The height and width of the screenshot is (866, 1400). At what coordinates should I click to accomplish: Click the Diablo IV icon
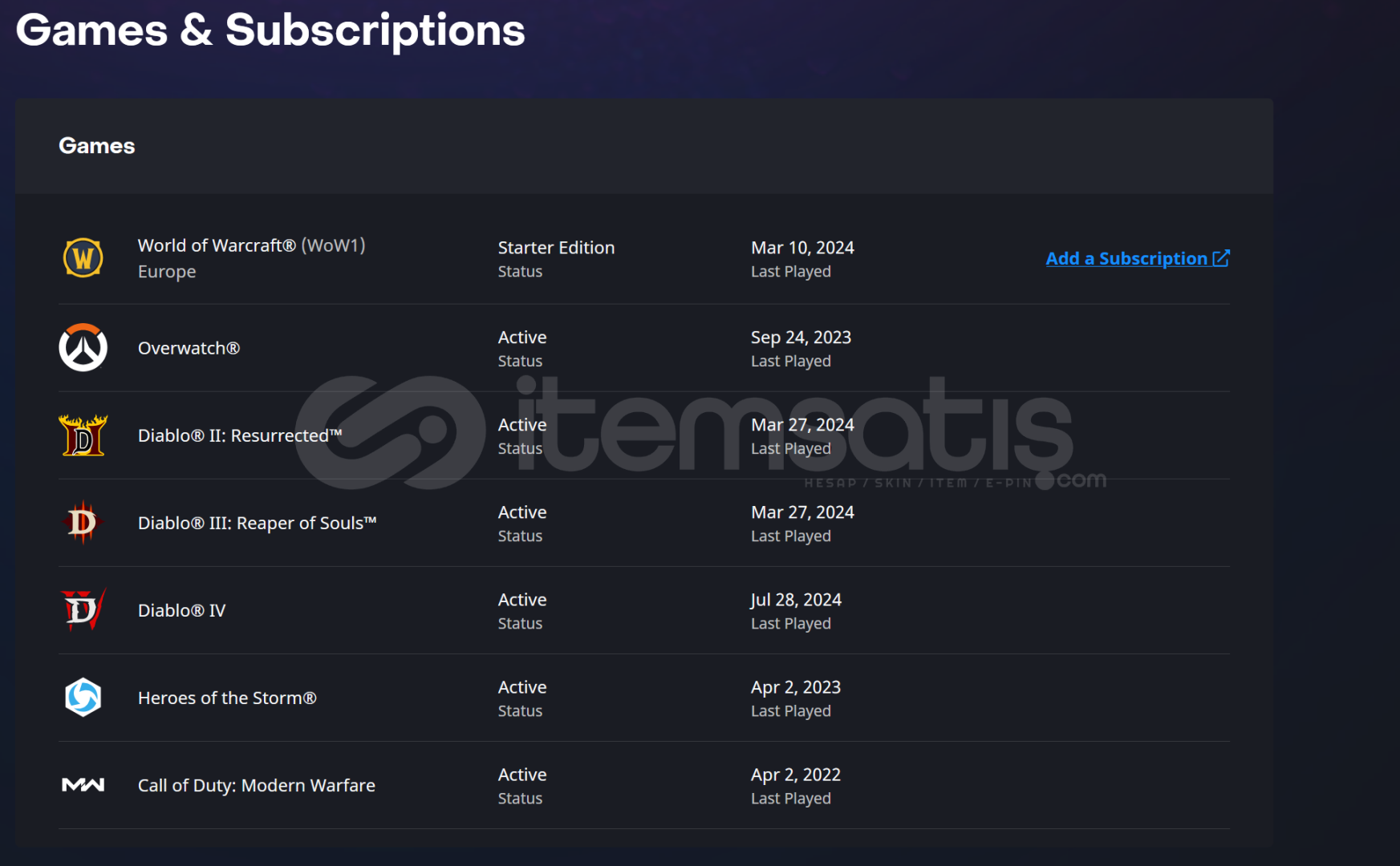point(83,609)
